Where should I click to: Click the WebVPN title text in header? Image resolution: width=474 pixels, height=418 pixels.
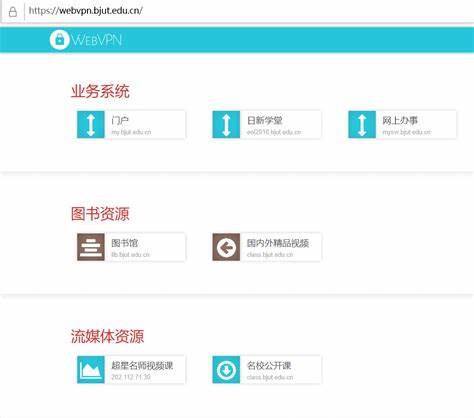(x=97, y=40)
